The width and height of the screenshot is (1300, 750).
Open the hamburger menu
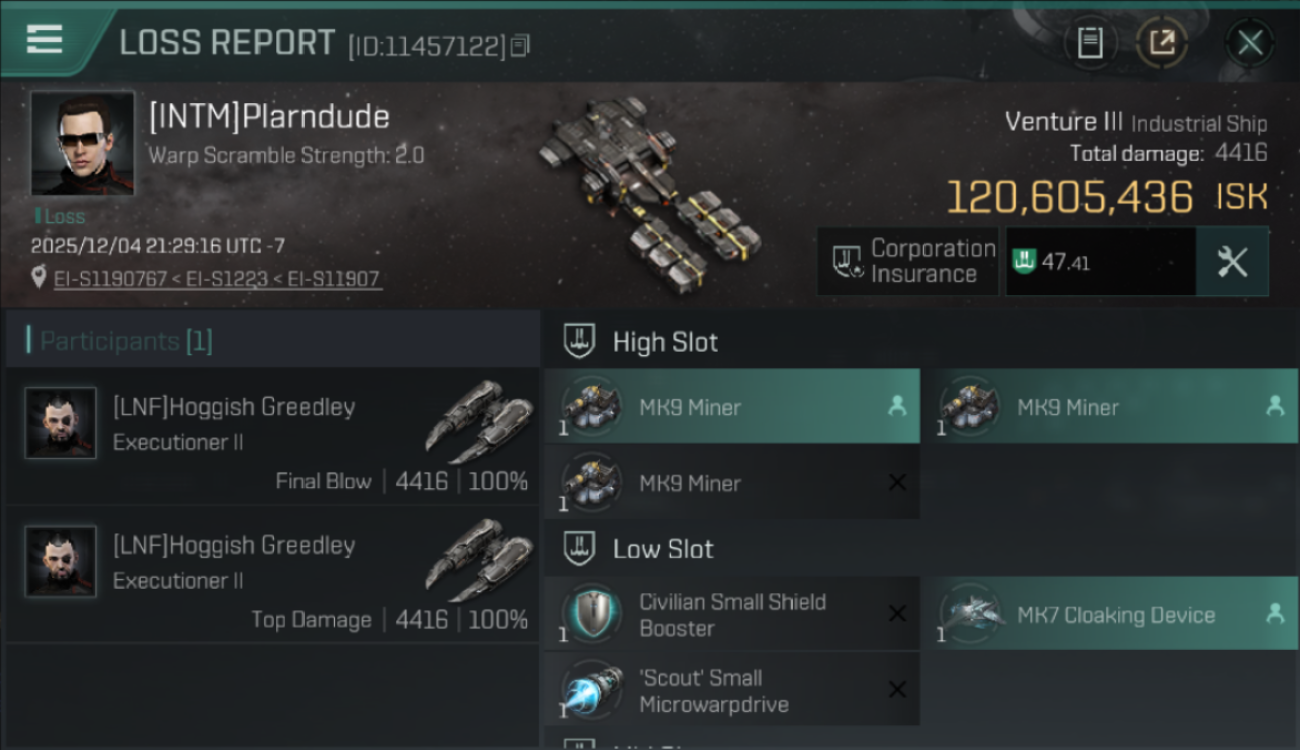pos(44,40)
